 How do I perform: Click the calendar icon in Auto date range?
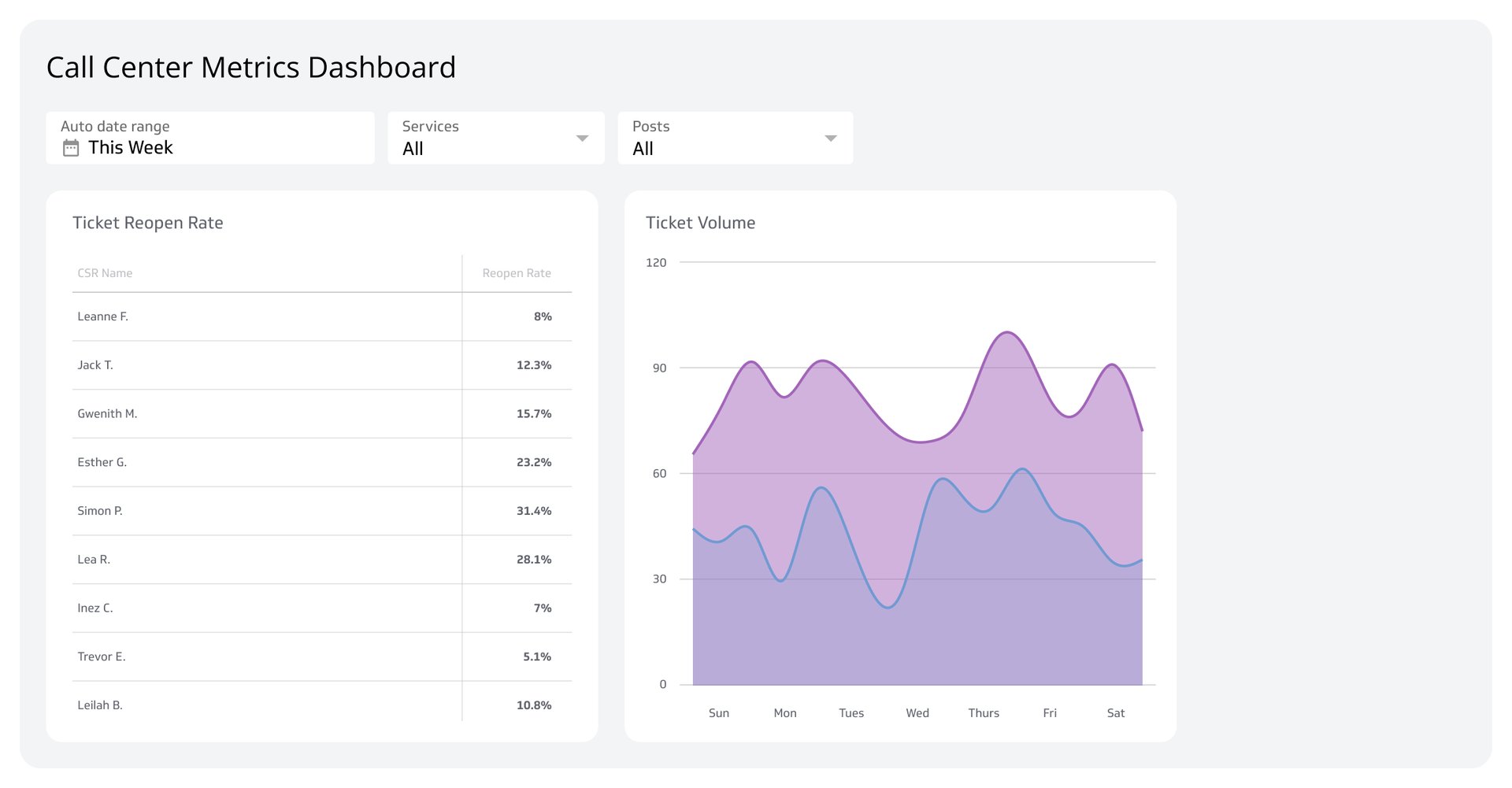pyautogui.click(x=71, y=146)
